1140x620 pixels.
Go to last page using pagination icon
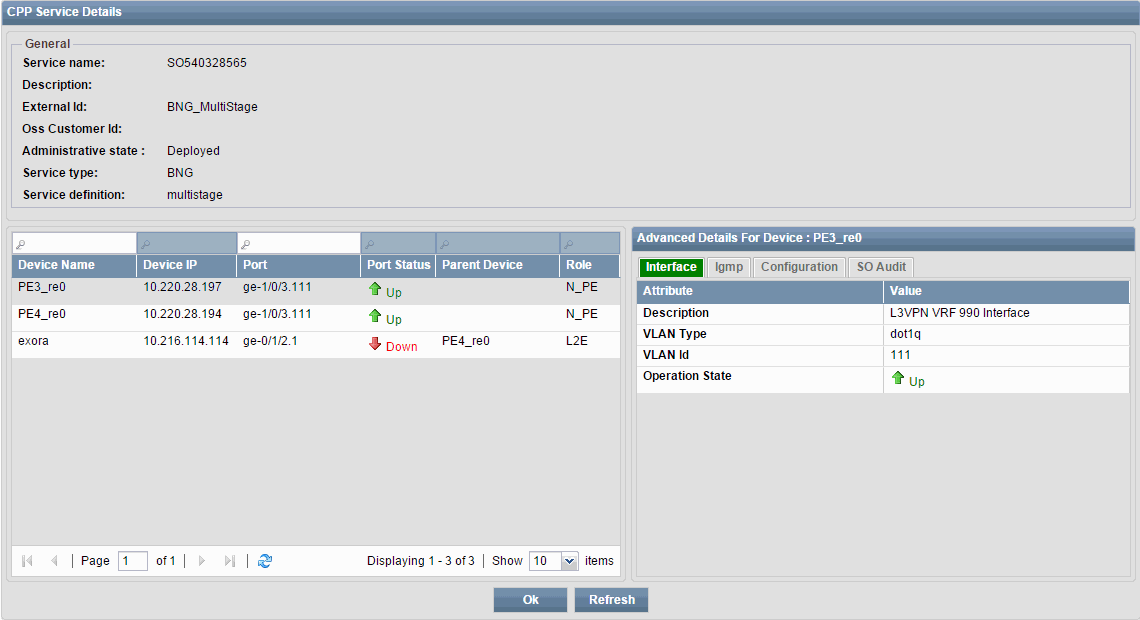coord(231,561)
